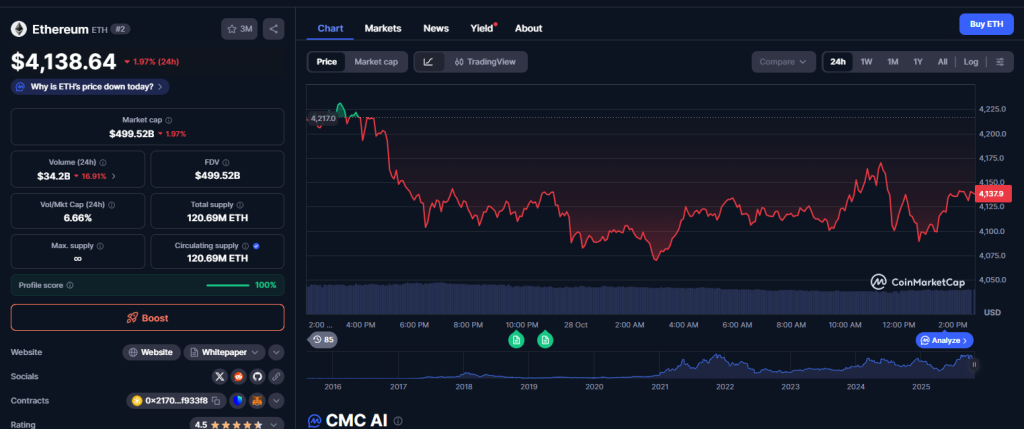Switch to TradingView chart mode
This screenshot has width=1024, height=429.
click(x=484, y=62)
